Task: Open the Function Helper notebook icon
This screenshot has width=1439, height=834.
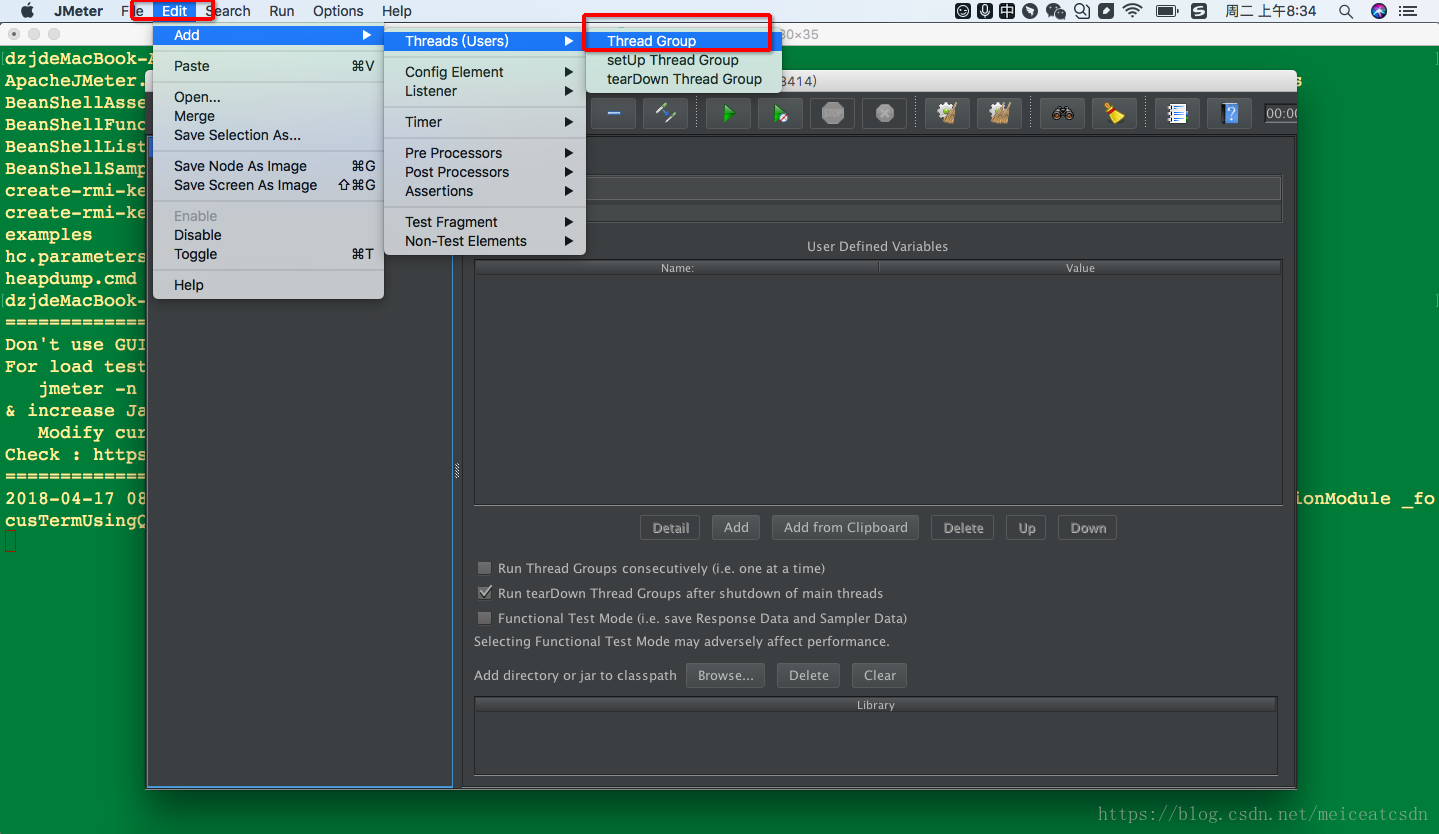Action: (x=1177, y=113)
